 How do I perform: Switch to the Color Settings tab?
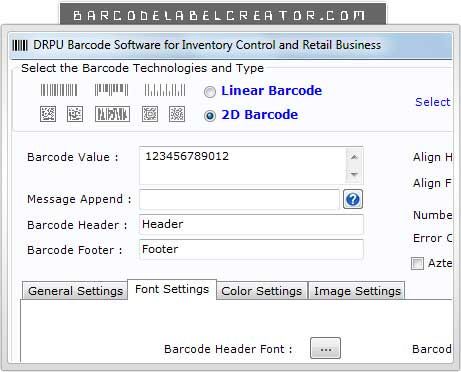tap(262, 291)
